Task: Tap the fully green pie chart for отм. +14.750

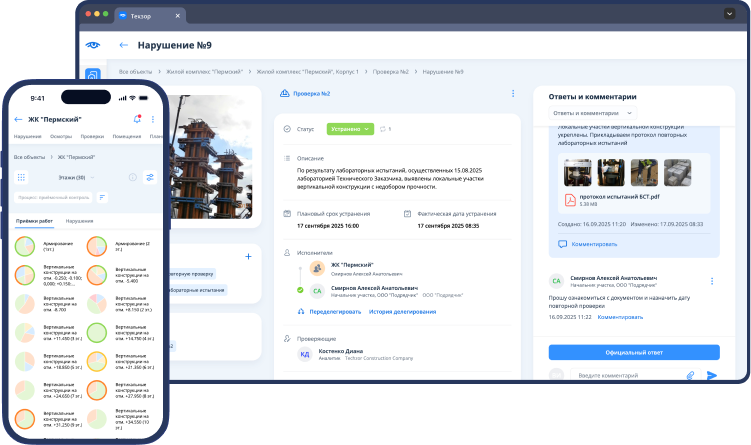Action: (97, 332)
